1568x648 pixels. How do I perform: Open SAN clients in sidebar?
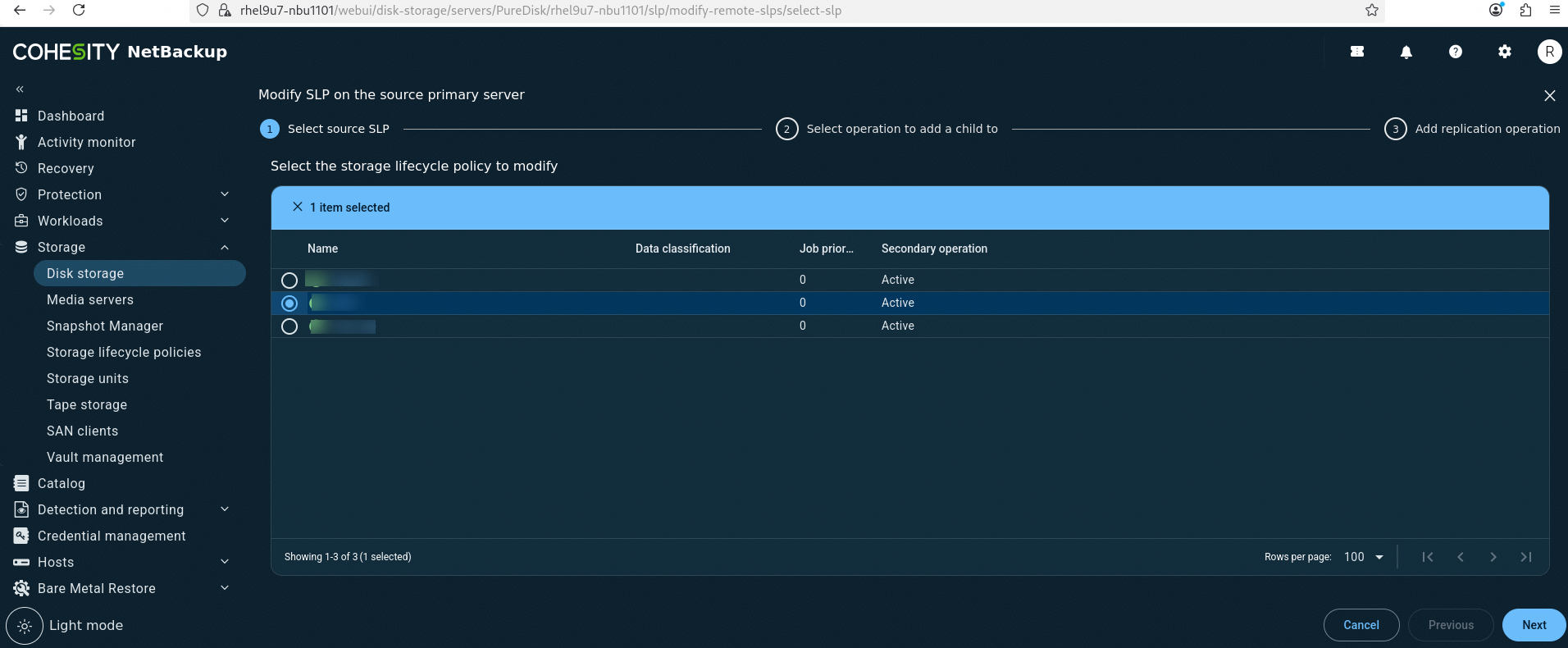tap(82, 431)
